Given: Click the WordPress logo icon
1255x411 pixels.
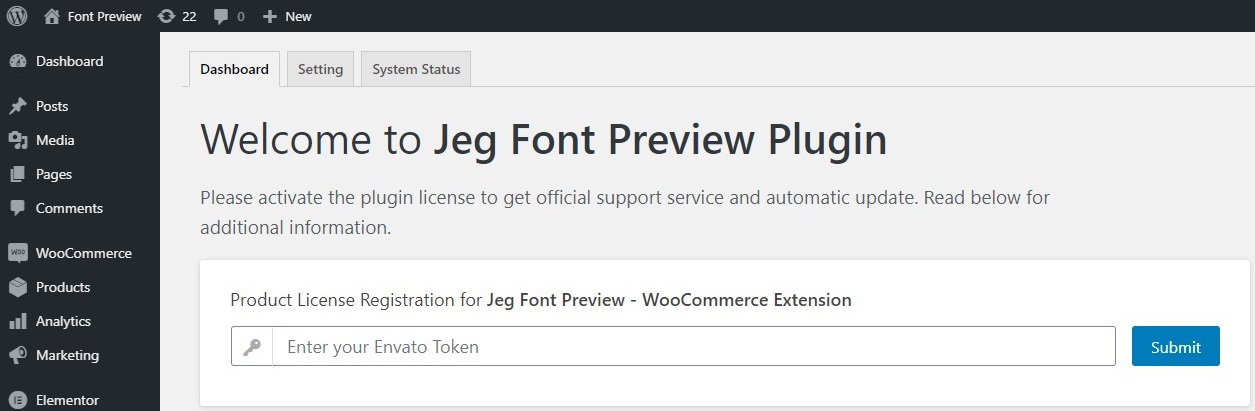Looking at the screenshot, I should 17,16.
